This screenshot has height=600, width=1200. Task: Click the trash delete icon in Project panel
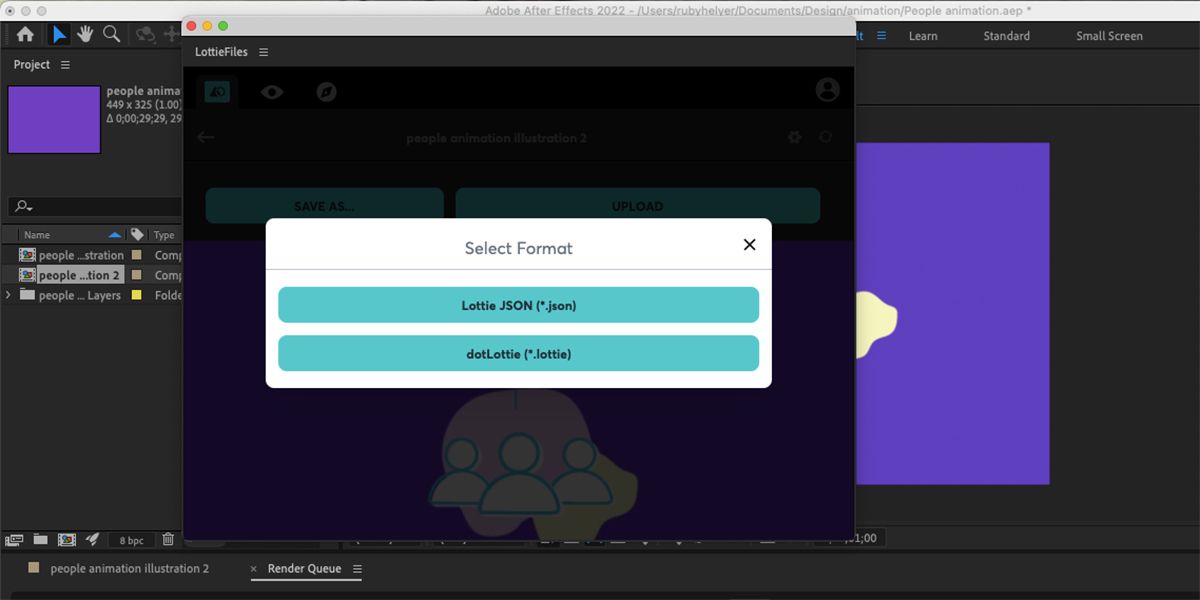pos(168,540)
